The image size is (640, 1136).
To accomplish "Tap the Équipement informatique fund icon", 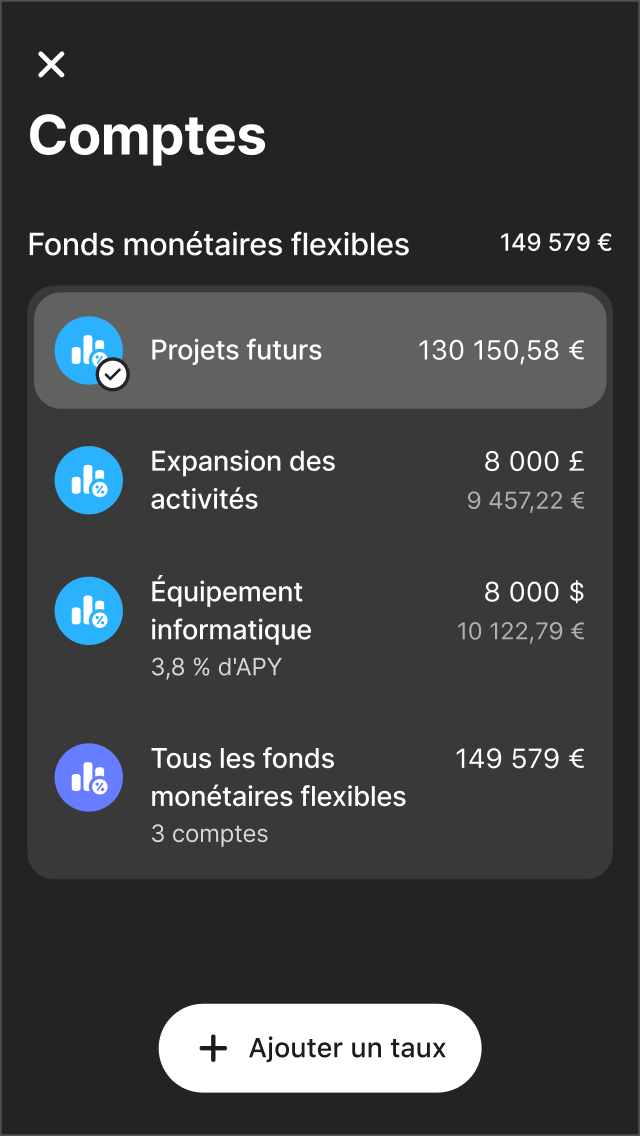I will pos(88,610).
